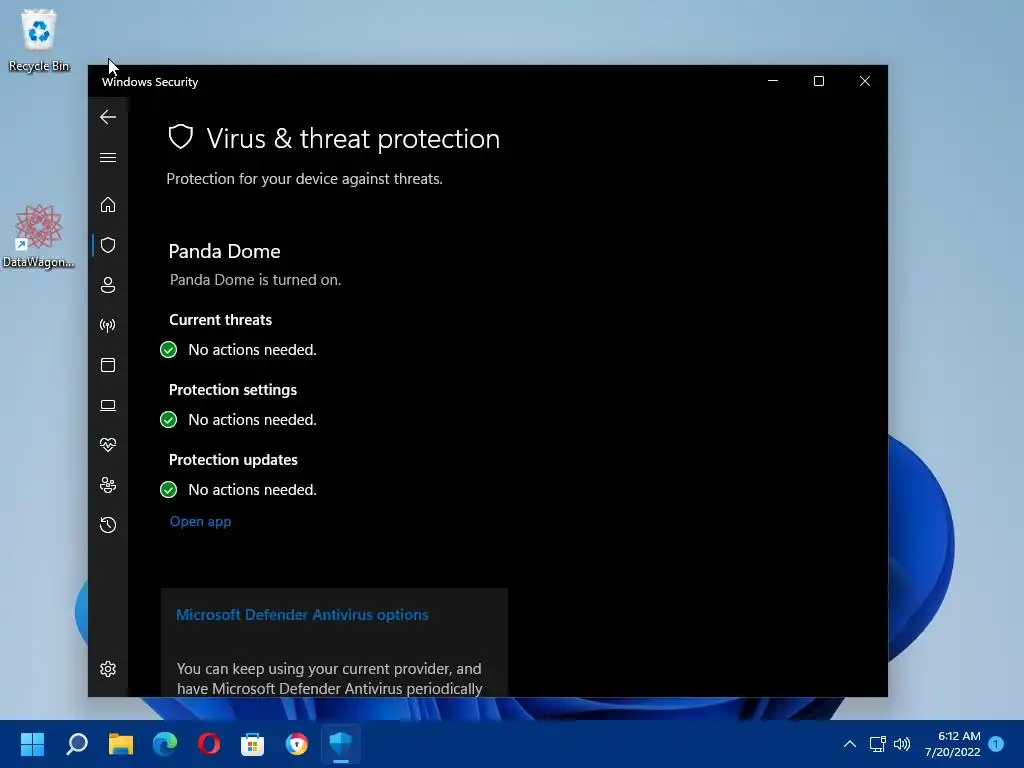
Task: Launch Opera browser from taskbar
Action: click(x=209, y=744)
